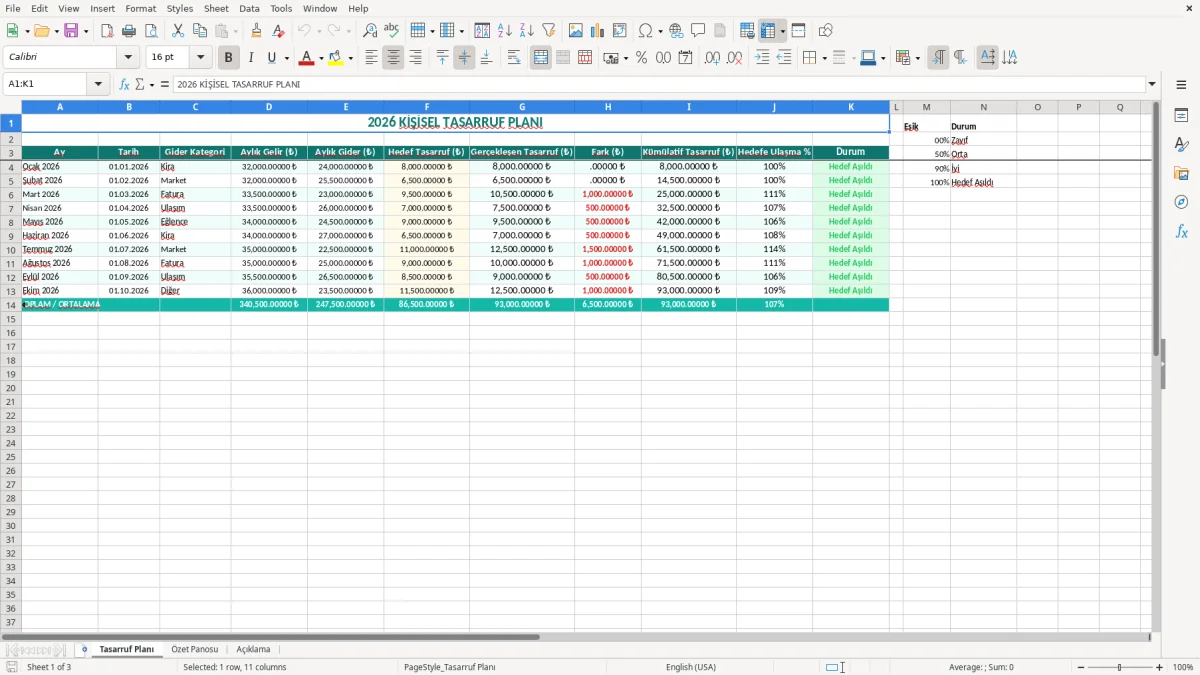Select row 14 header
This screenshot has width=1200, height=675.
tap(11, 304)
